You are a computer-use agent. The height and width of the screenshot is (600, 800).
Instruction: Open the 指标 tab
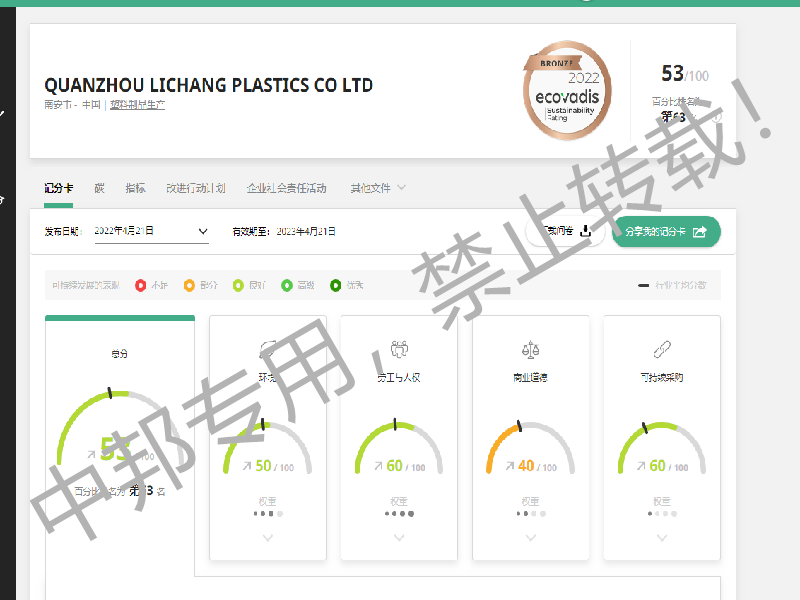click(x=135, y=188)
